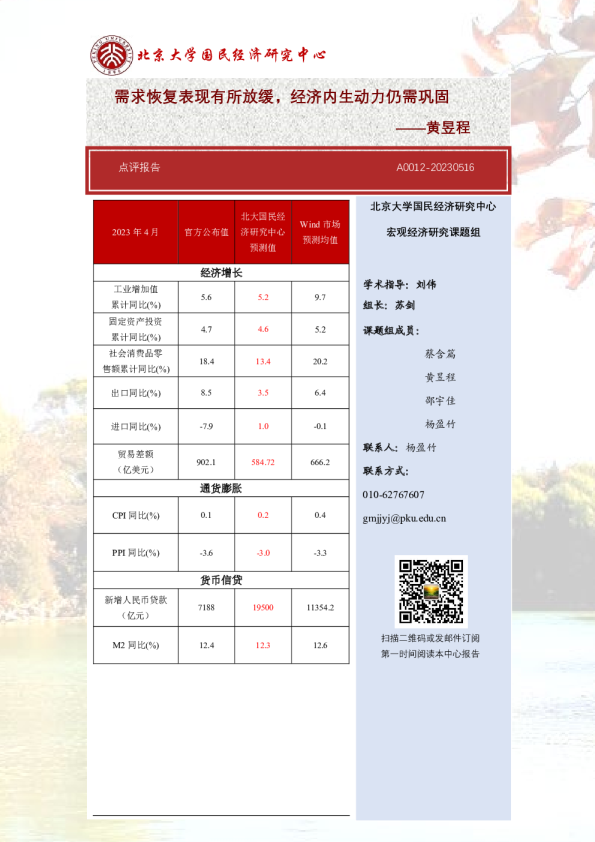This screenshot has height=842, width=595.
Task: Click the 固定资产投资累计同比(%) row label
Action: pyautogui.click(x=135, y=329)
